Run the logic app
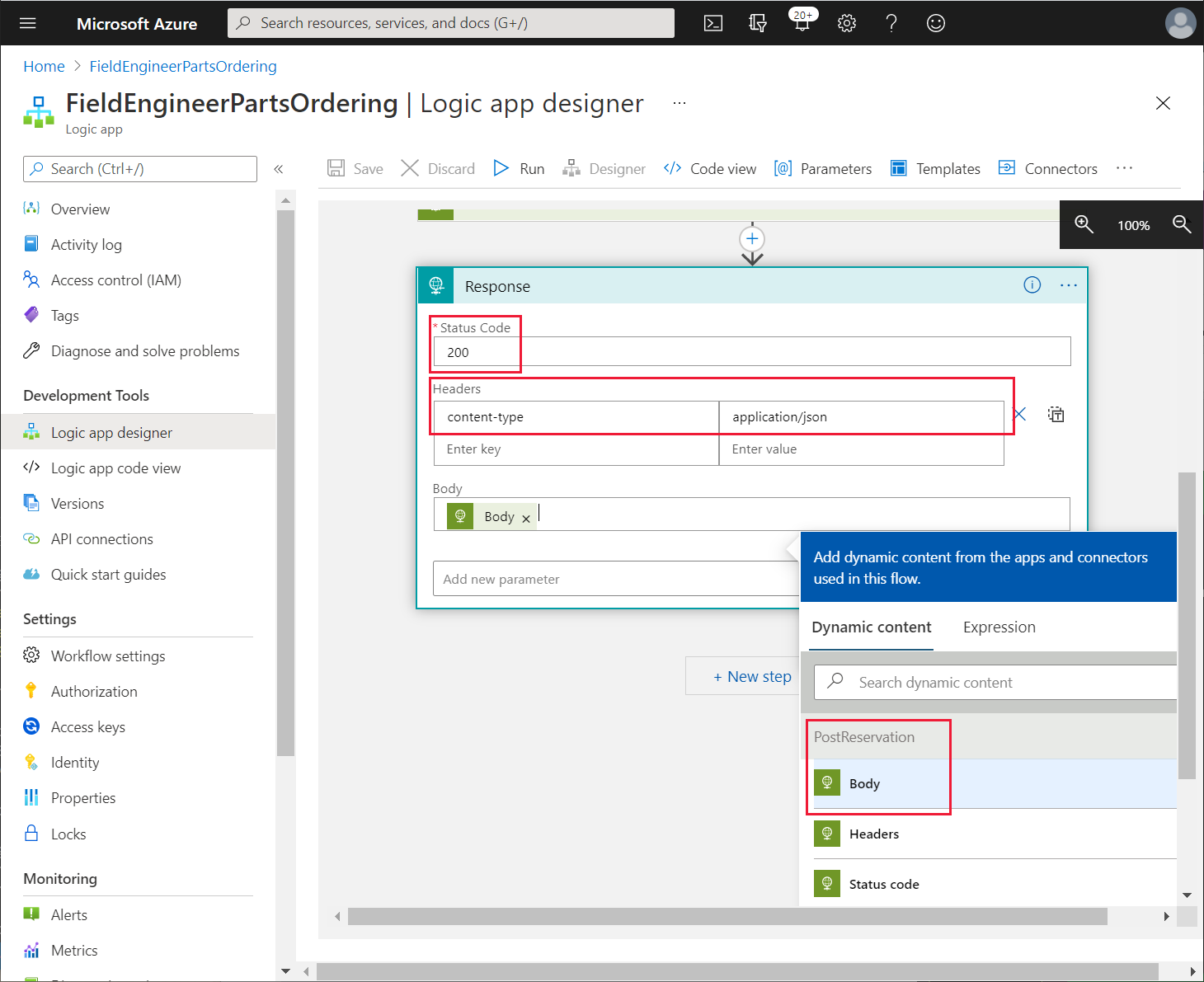1204x982 pixels. tap(519, 168)
